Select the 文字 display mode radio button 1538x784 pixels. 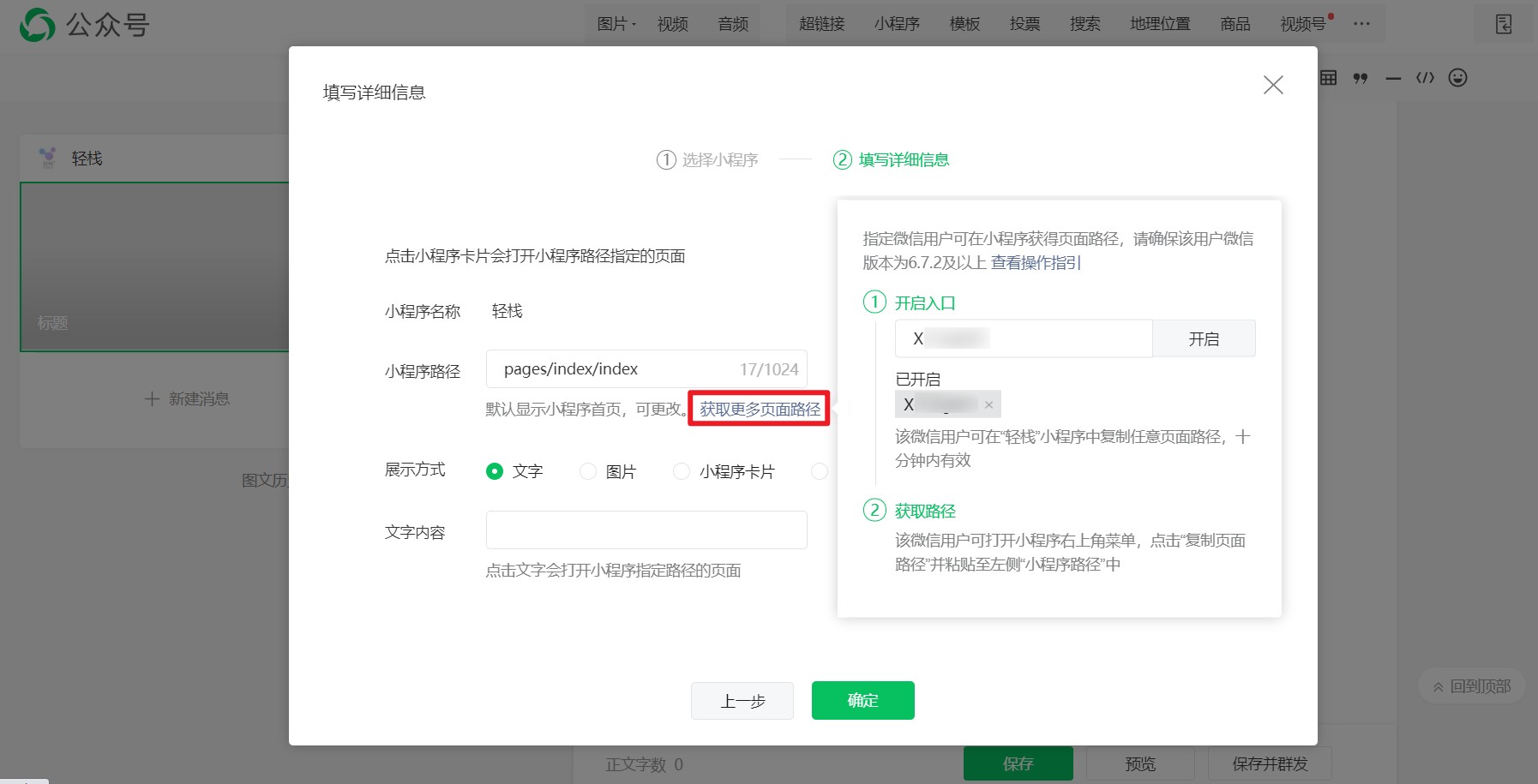(495, 470)
